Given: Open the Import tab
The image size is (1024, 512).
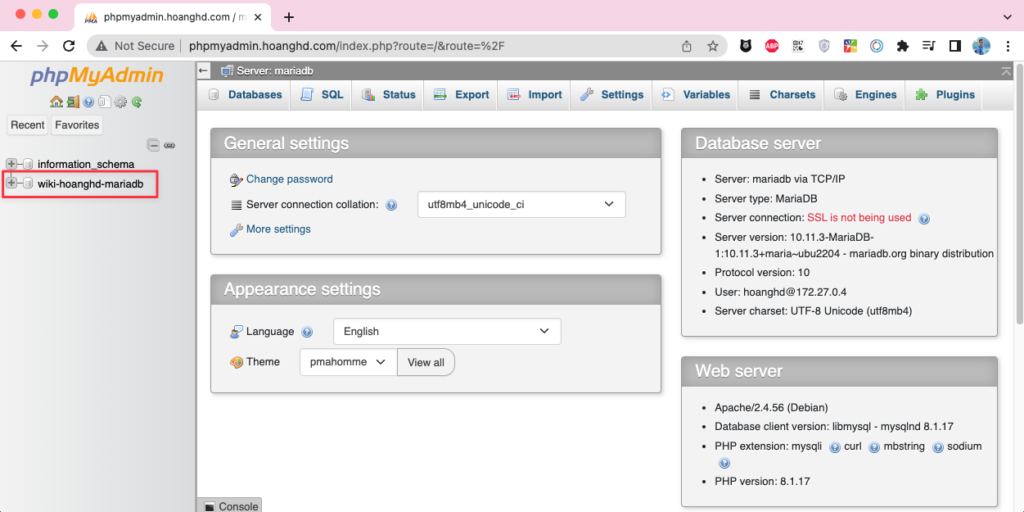Looking at the screenshot, I should (534, 95).
